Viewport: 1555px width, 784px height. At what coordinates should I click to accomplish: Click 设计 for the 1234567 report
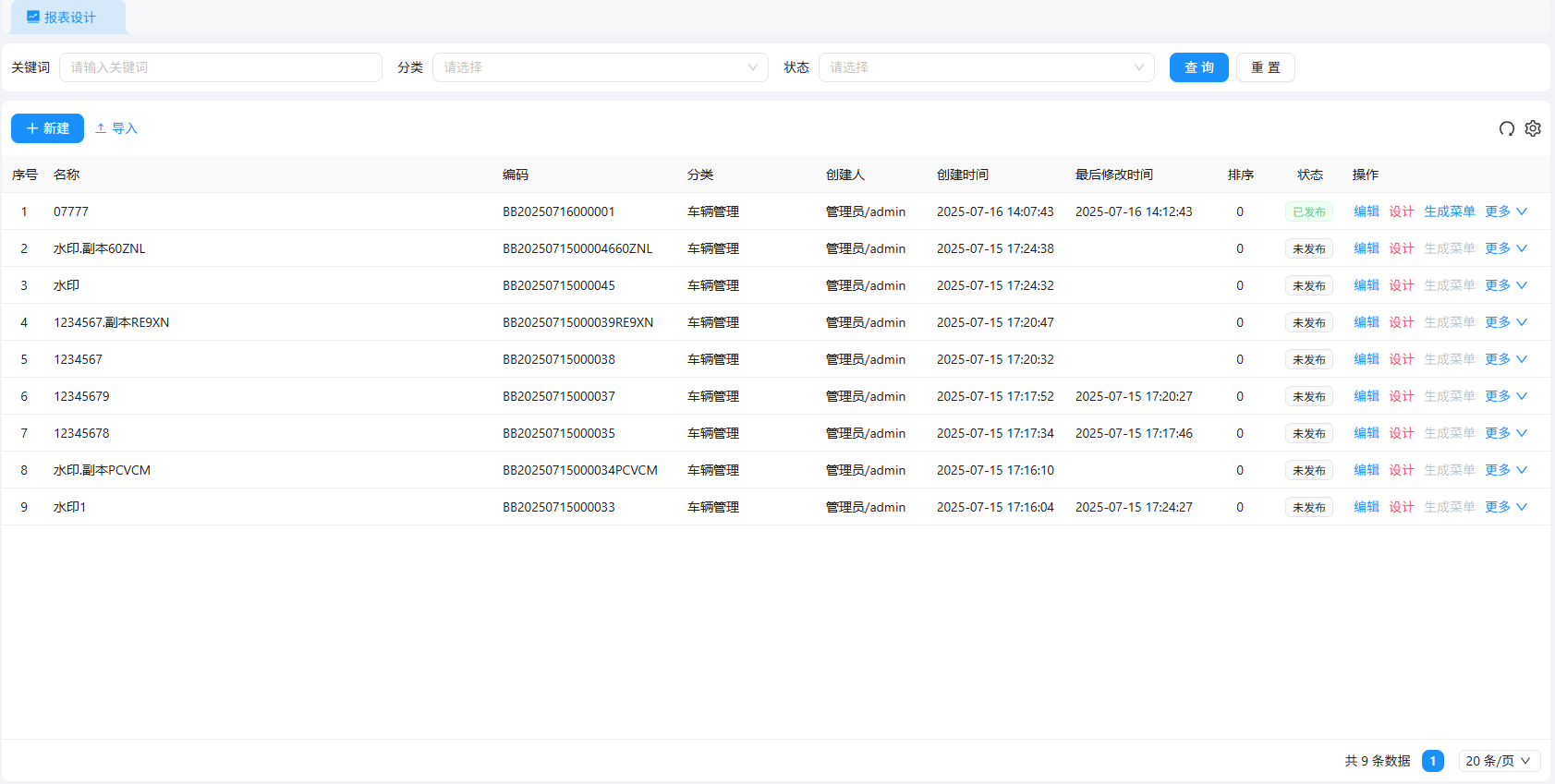(1401, 359)
